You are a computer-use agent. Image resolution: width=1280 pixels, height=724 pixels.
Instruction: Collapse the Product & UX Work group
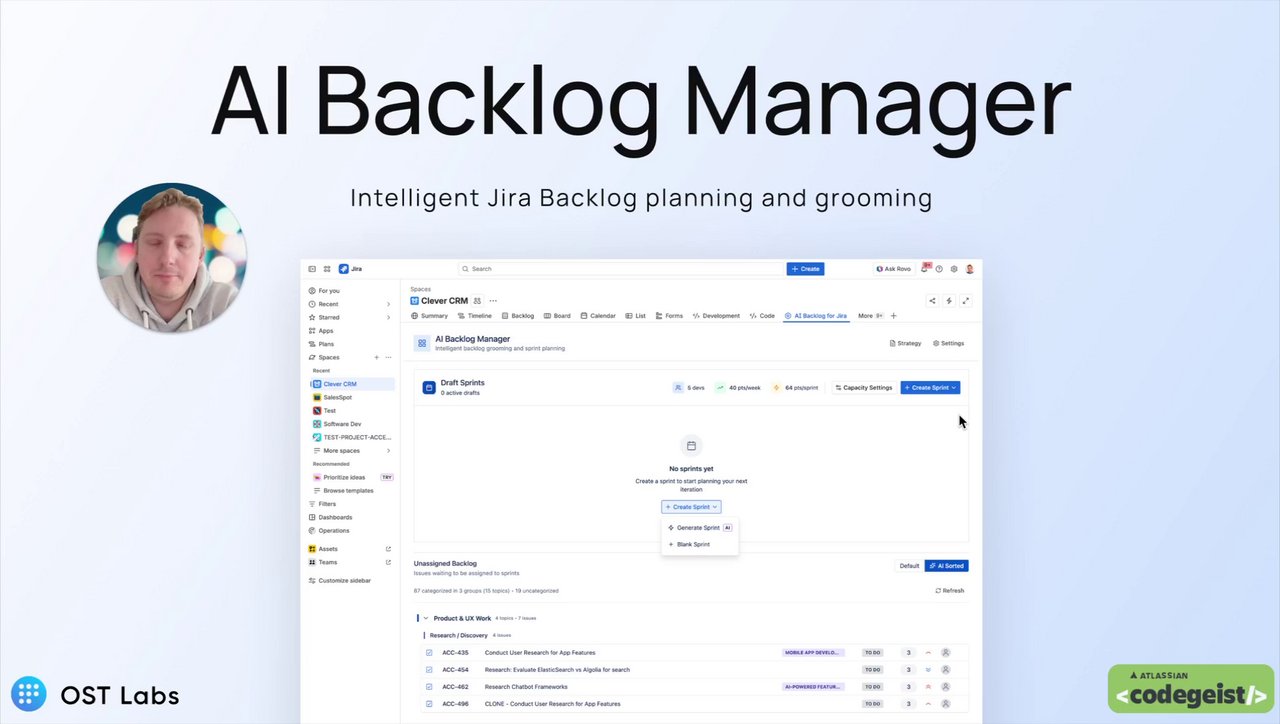[x=425, y=618]
